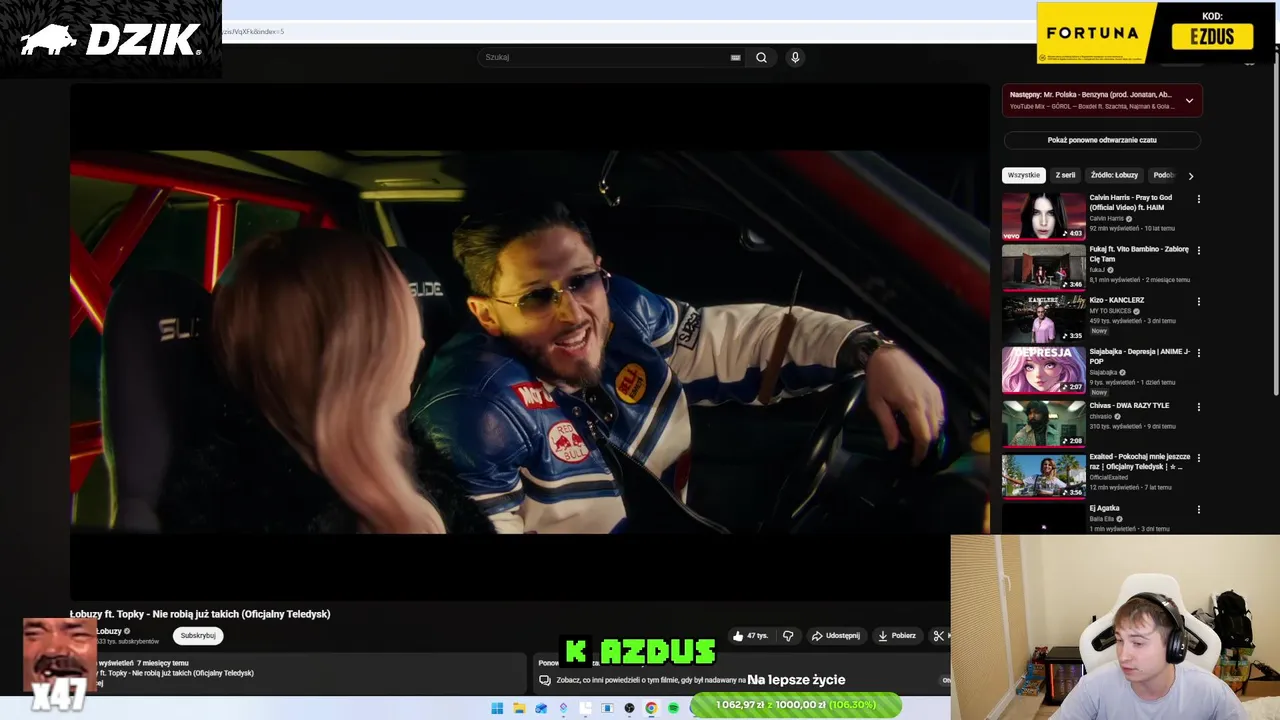Click the Kizo - KANCLERZ title text
This screenshot has height=720, width=1280.
tap(1116, 300)
